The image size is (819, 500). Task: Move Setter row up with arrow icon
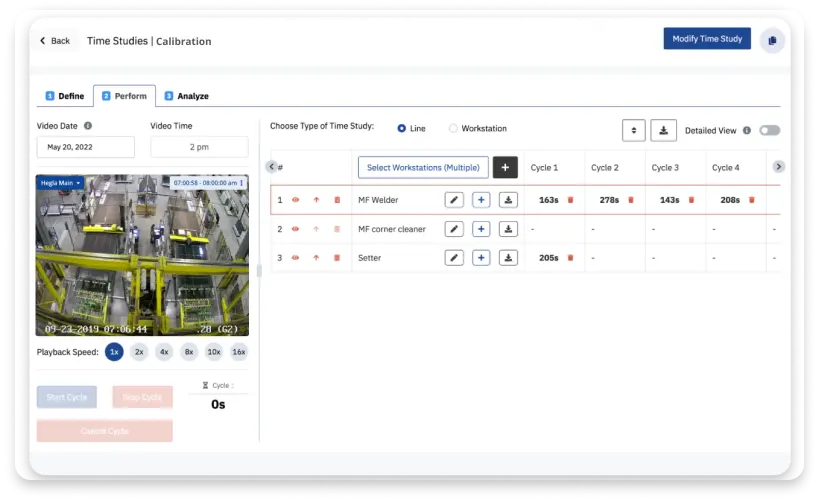point(316,258)
